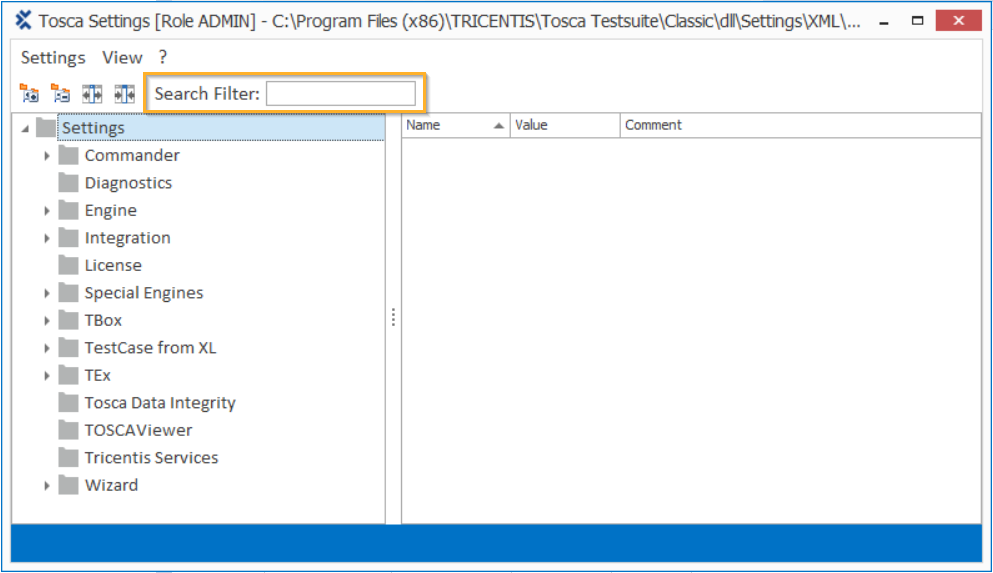Click the widen columns toolbar icon

coord(92,94)
